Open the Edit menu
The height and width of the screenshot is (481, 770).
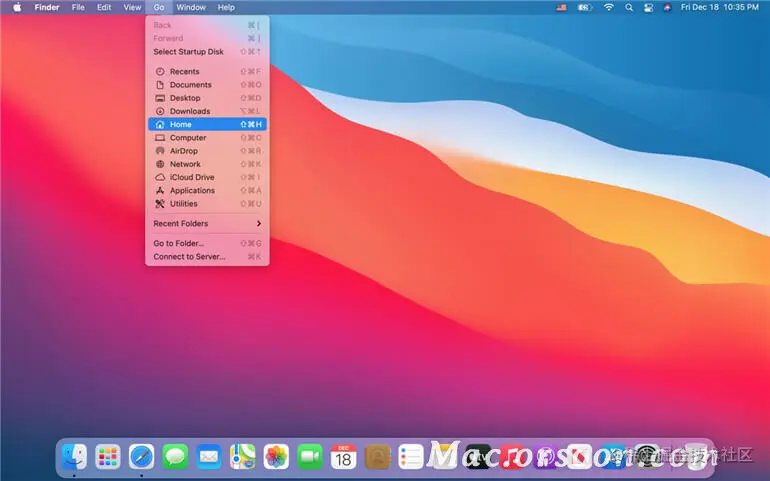click(104, 7)
